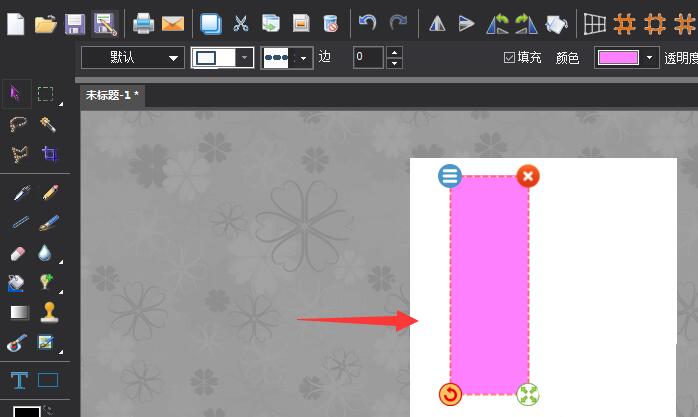Screen dimensions: 698x417
Task: Click the pink fill color swatch
Action: point(619,57)
